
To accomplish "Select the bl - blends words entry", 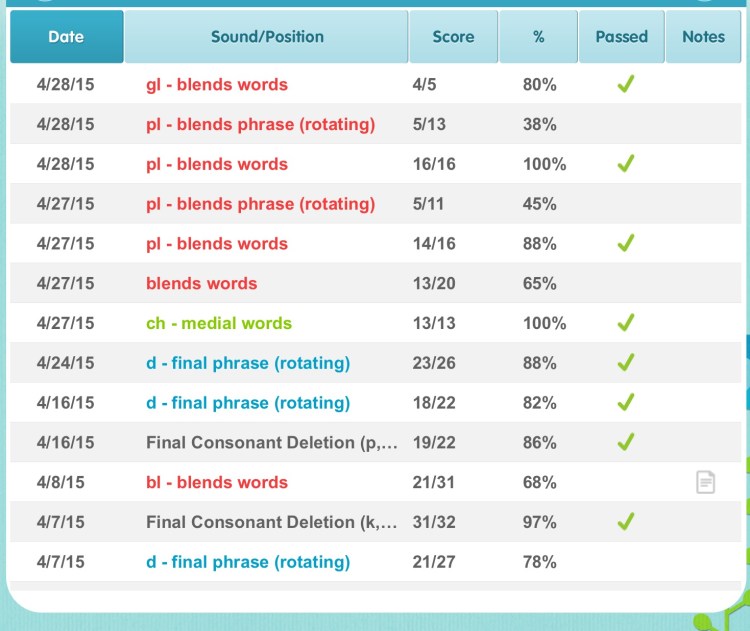I will click(217, 483).
